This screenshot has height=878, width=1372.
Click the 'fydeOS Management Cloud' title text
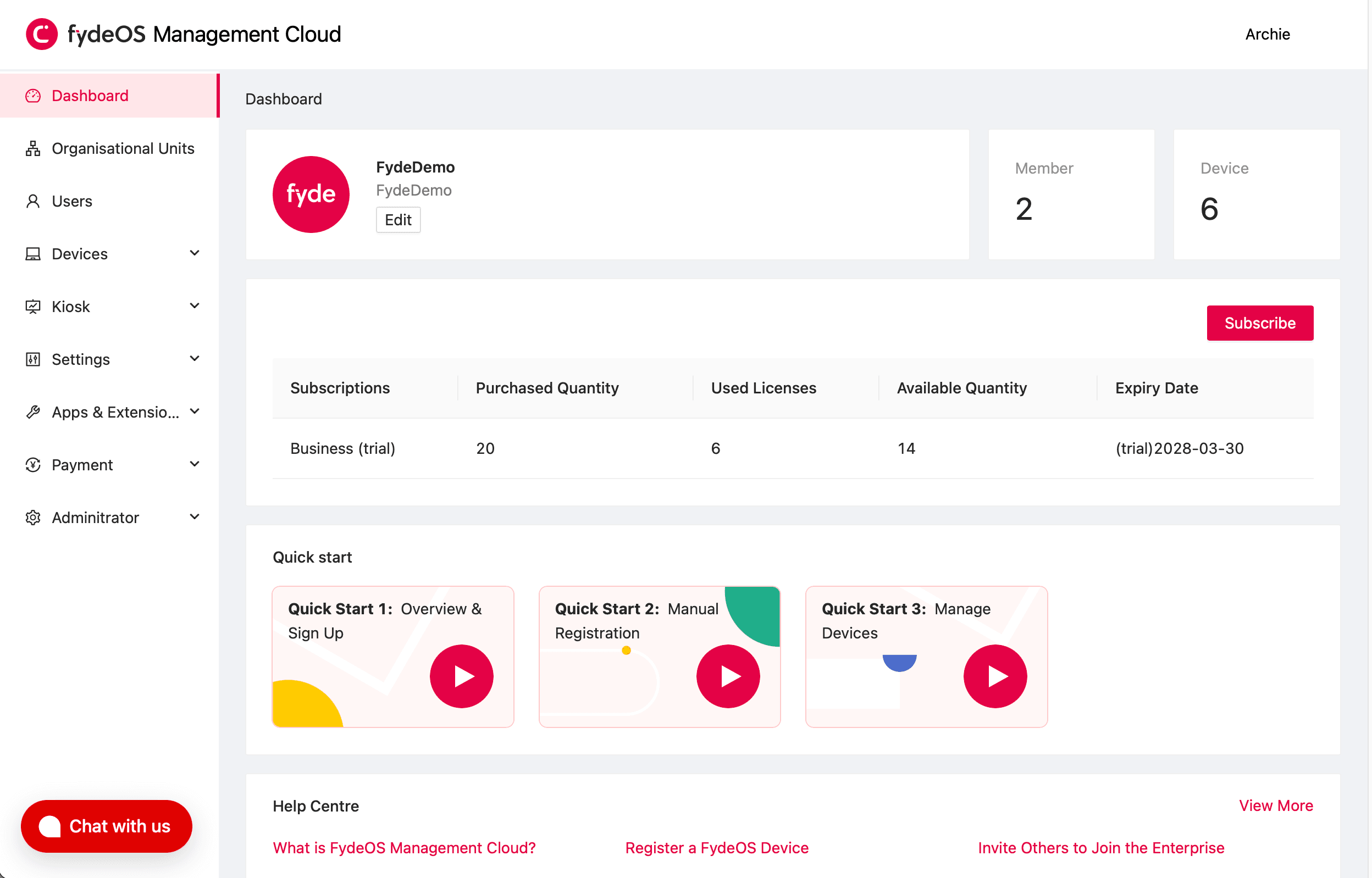click(204, 34)
